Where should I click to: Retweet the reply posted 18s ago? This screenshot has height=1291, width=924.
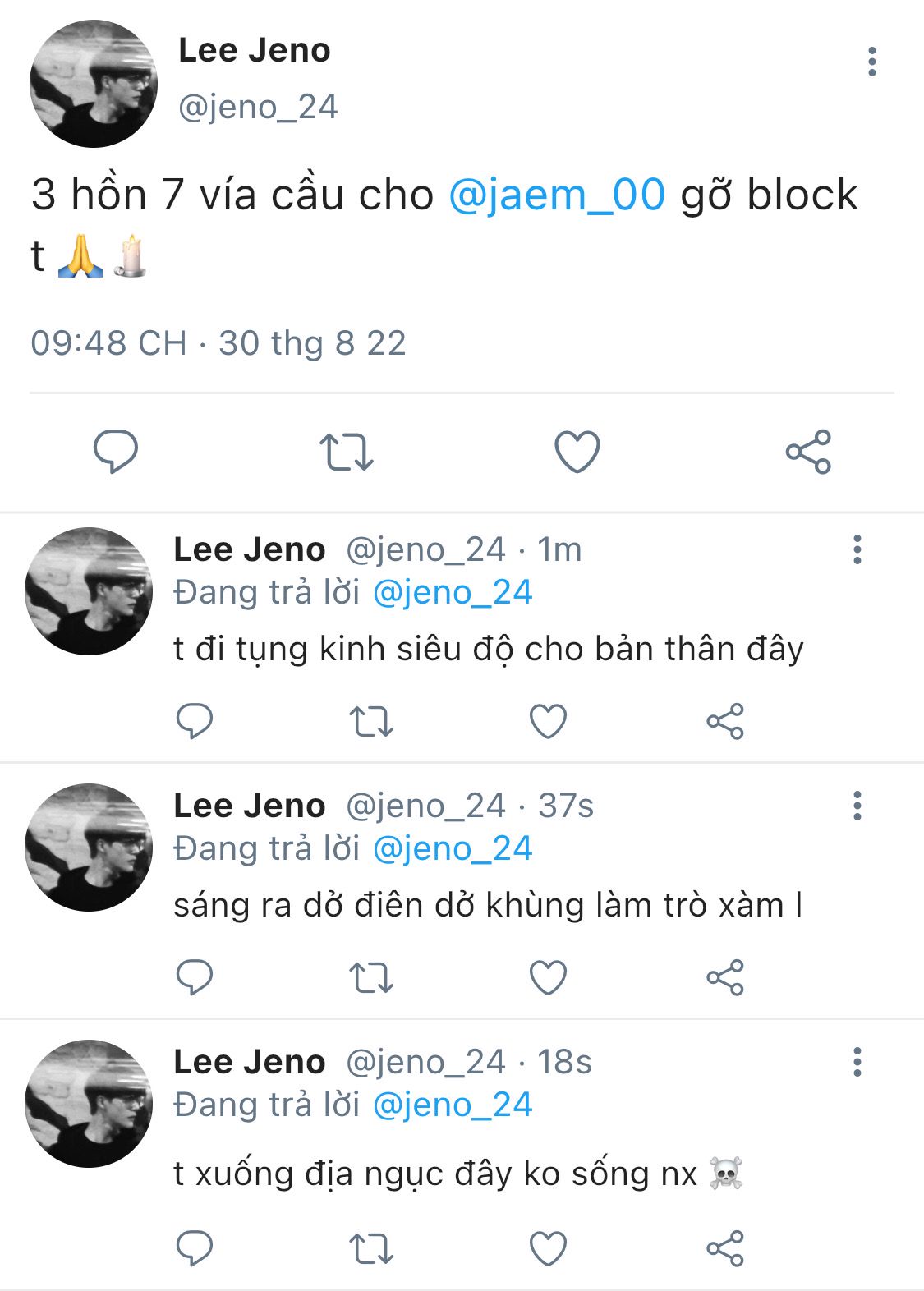pyautogui.click(x=371, y=1248)
